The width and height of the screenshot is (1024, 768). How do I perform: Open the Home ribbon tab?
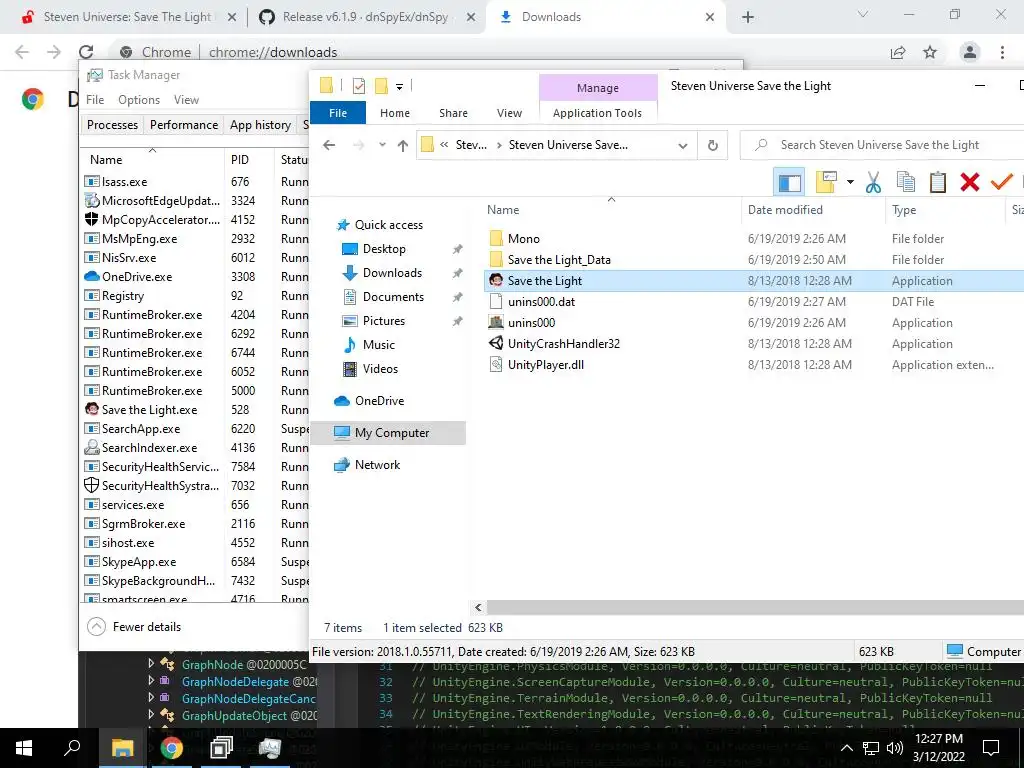click(395, 113)
